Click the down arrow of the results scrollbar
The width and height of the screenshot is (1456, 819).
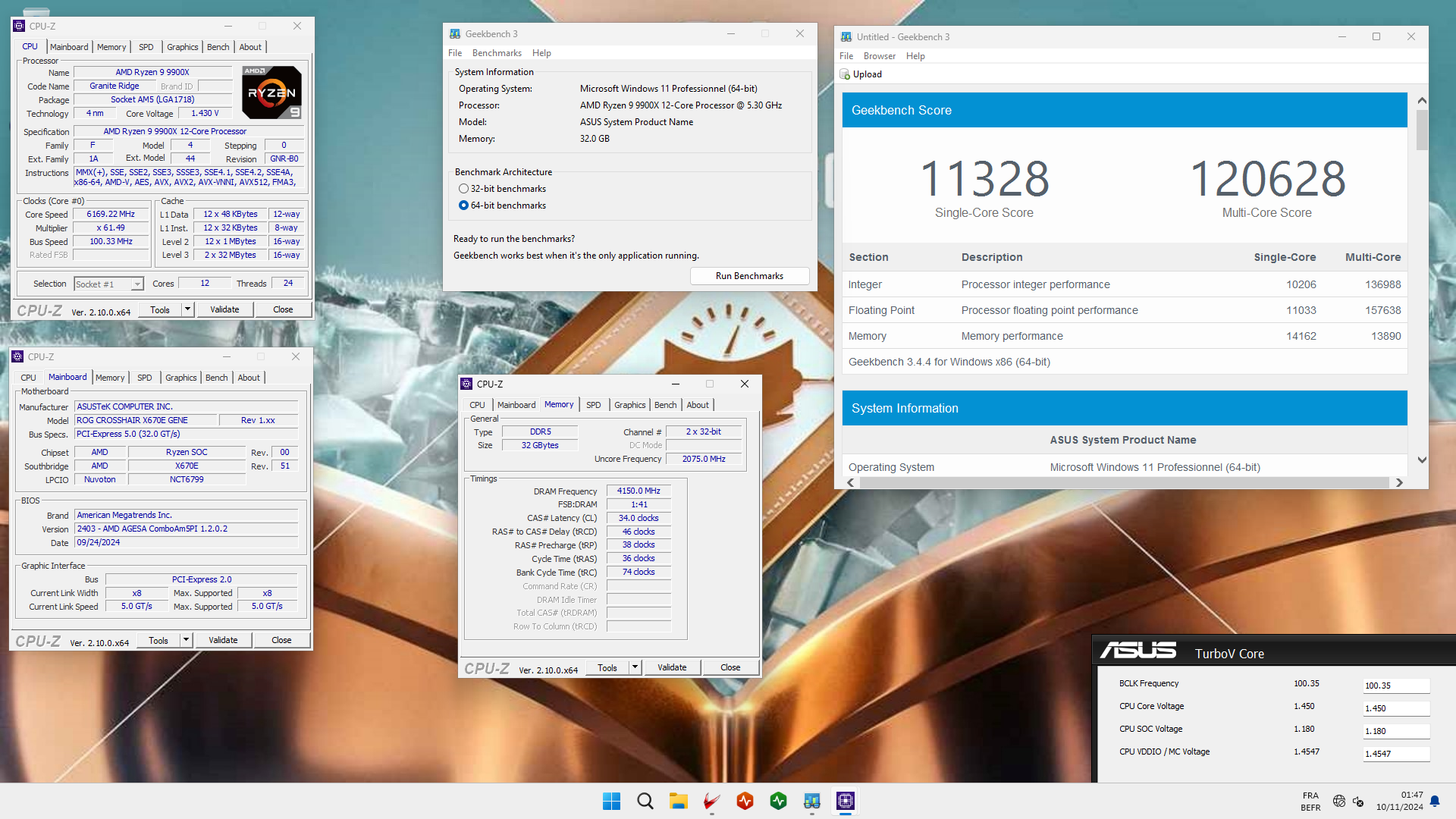(x=1422, y=460)
